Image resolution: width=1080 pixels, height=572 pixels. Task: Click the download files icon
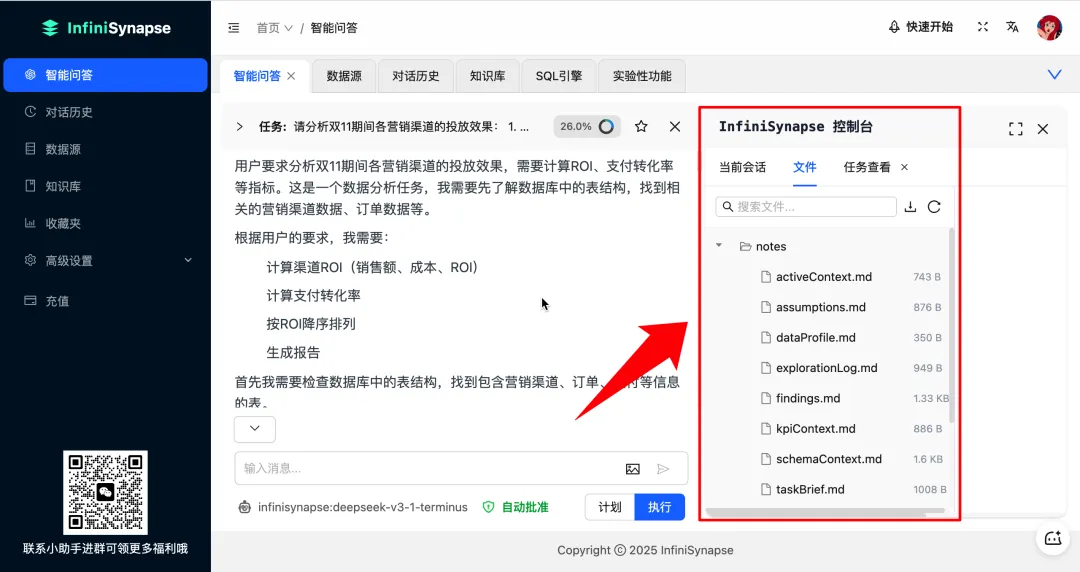click(x=910, y=207)
